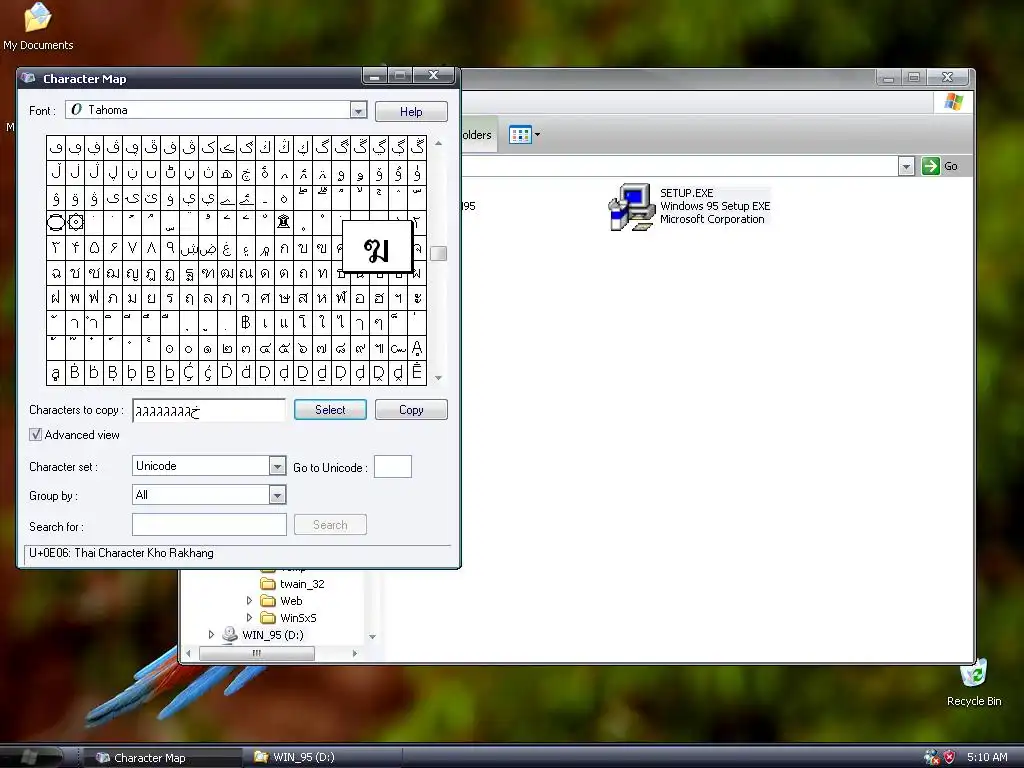Image resolution: width=1024 pixels, height=768 pixels.
Task: Click the Windows Start button
Action: tap(31, 757)
